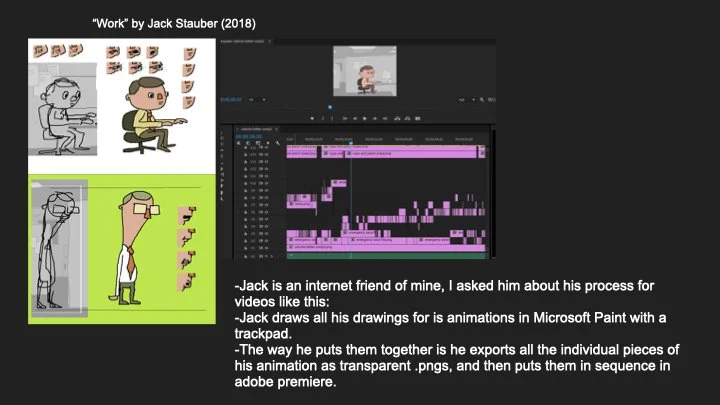Open the Timeline panel menu icon
720x405 pixels.
tap(277, 129)
